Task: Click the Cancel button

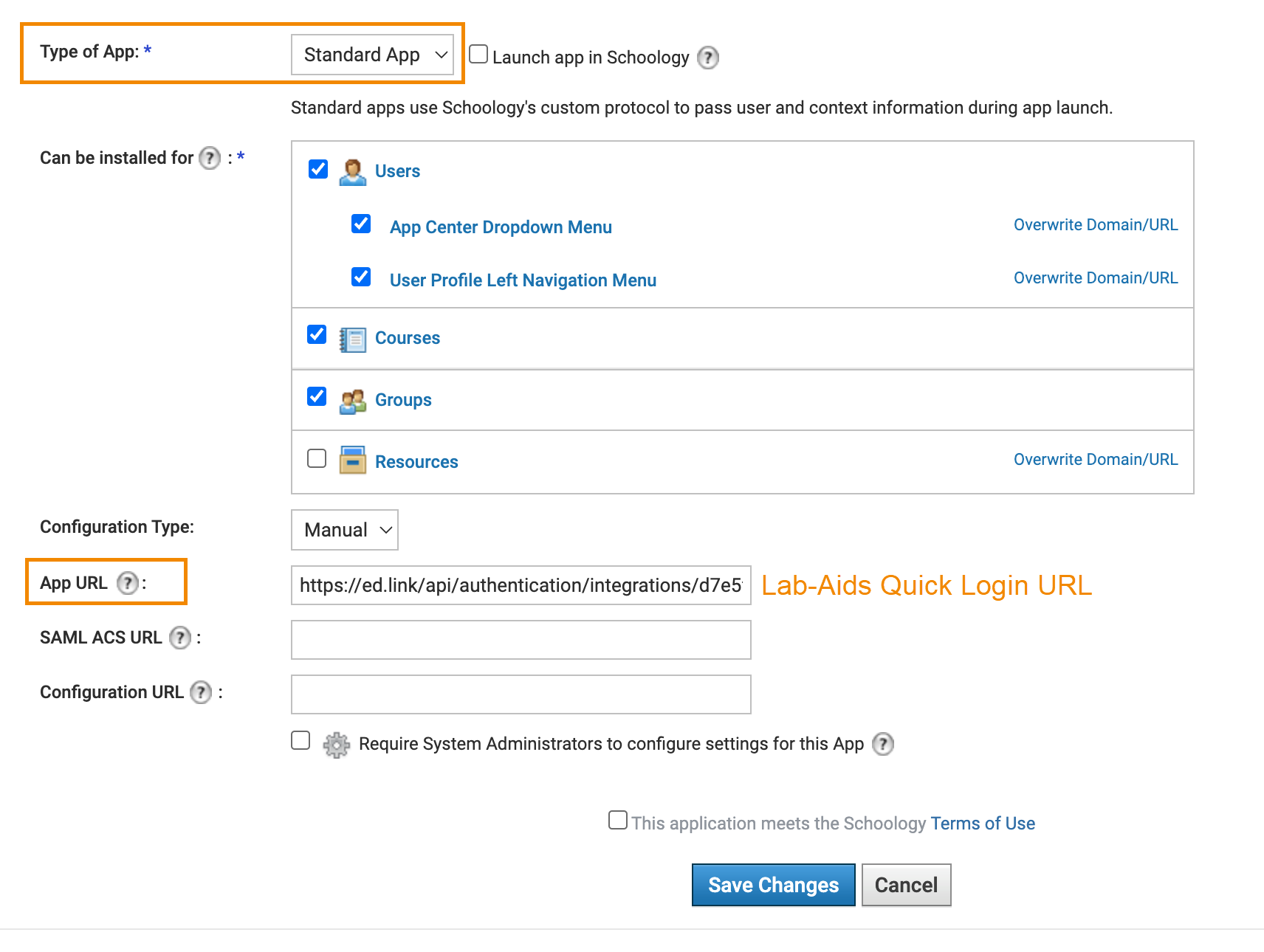Action: point(906,885)
